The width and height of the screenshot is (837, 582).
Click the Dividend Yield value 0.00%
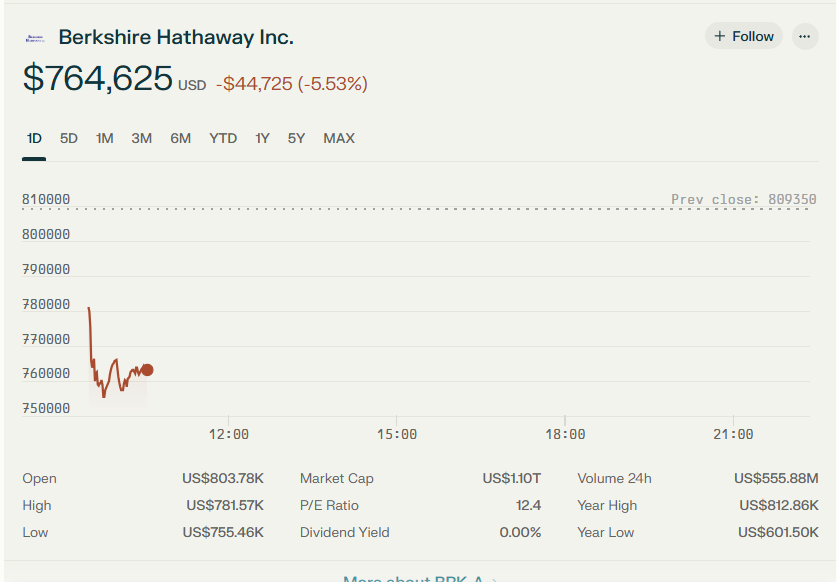tap(520, 532)
